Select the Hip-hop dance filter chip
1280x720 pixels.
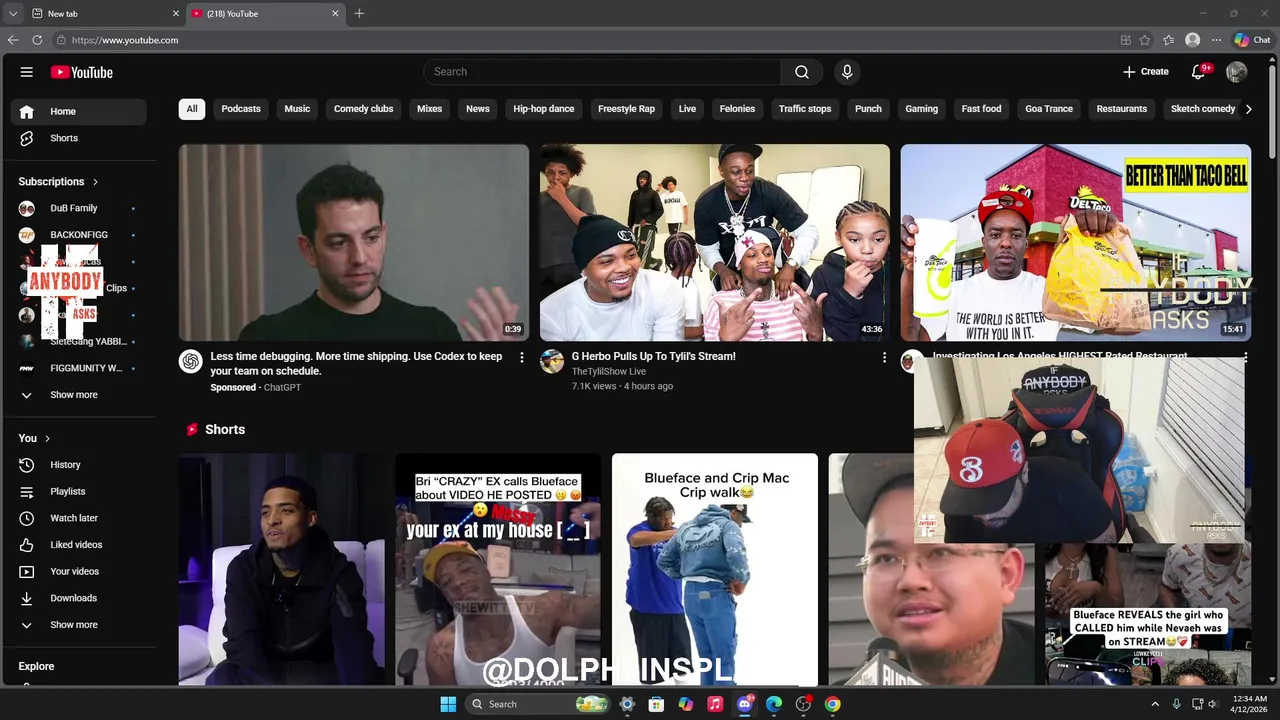point(544,109)
